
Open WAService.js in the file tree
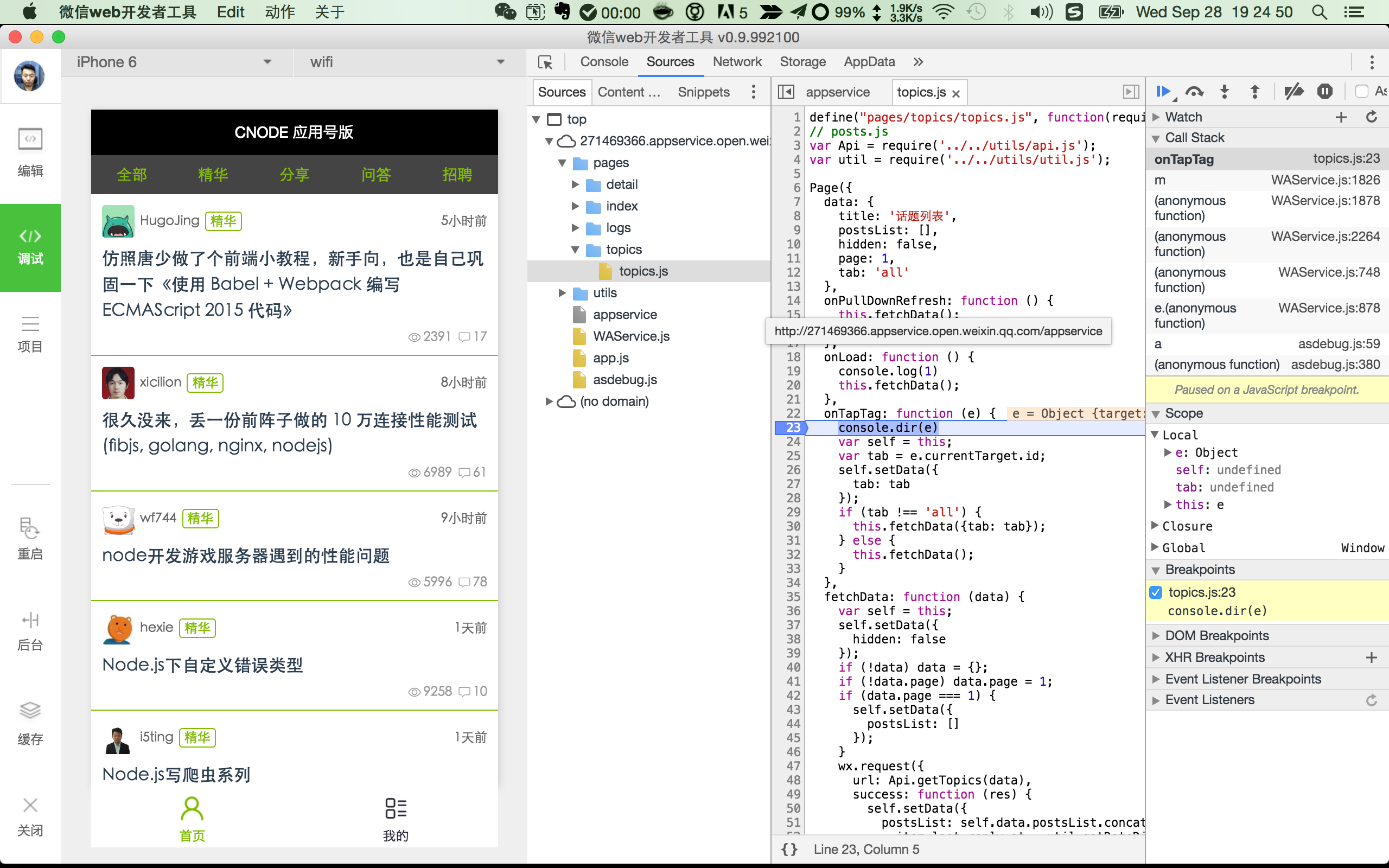631,336
